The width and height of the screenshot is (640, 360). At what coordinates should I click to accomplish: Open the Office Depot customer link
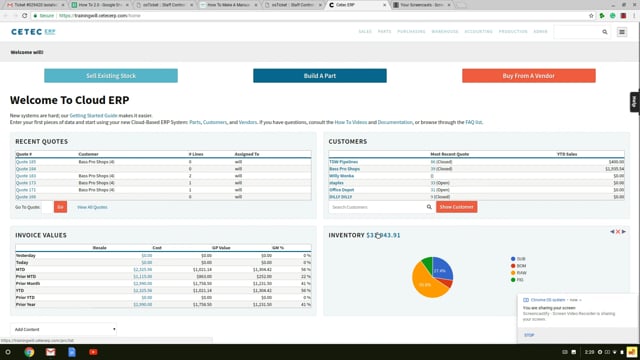pyautogui.click(x=342, y=190)
